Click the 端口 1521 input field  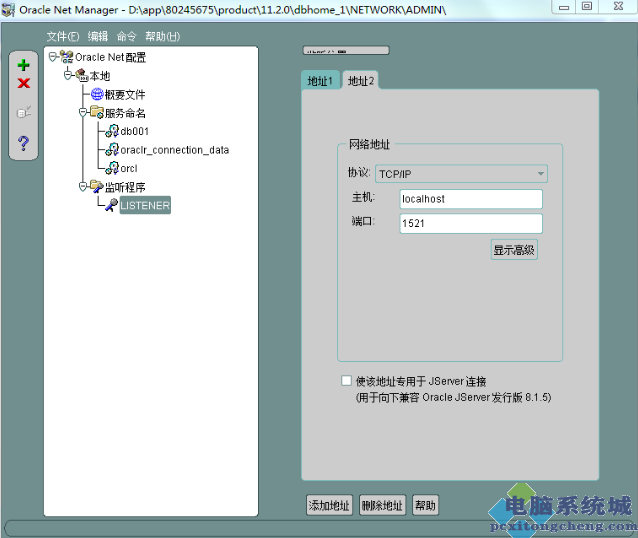(471, 223)
